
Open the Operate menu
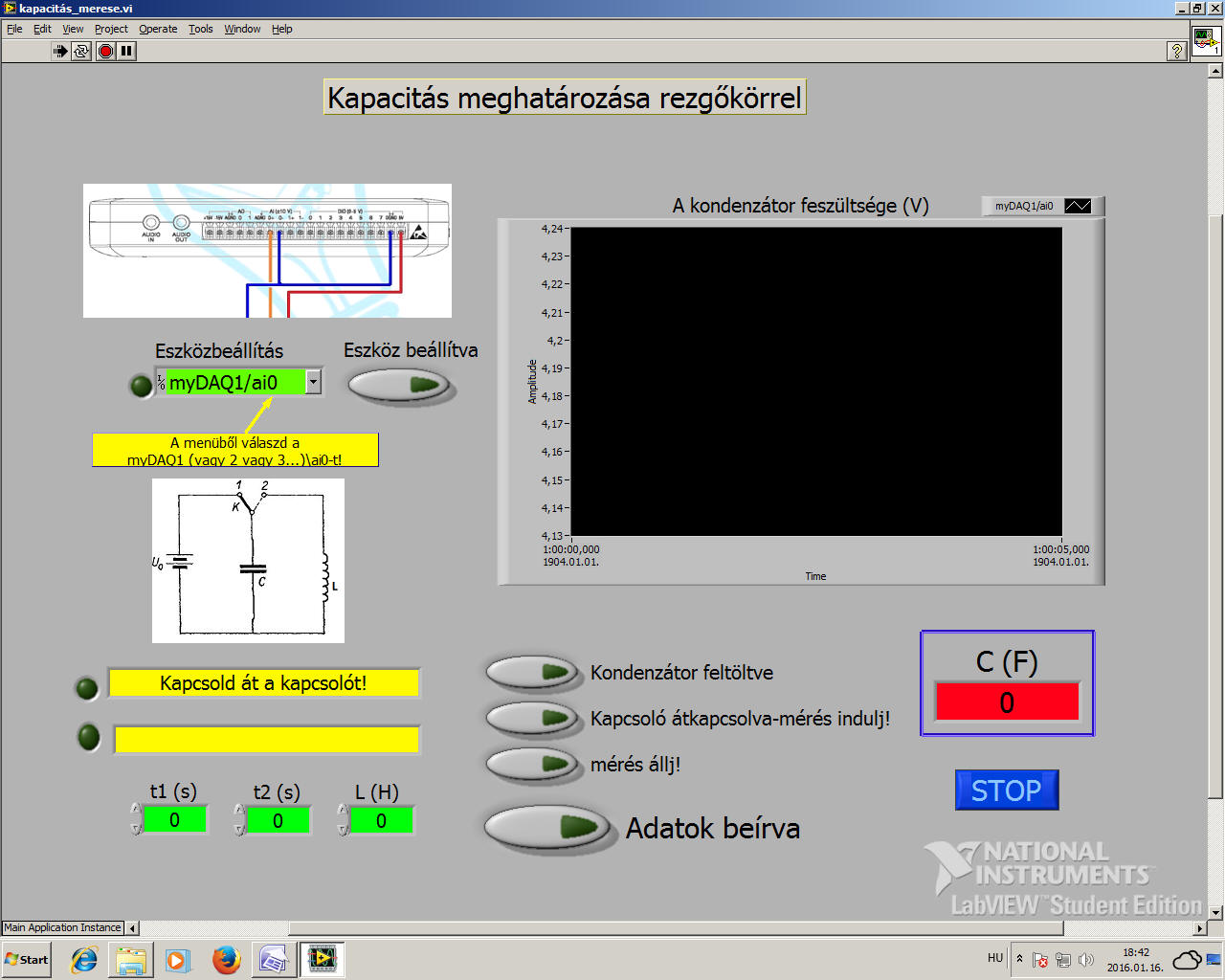tap(158, 29)
